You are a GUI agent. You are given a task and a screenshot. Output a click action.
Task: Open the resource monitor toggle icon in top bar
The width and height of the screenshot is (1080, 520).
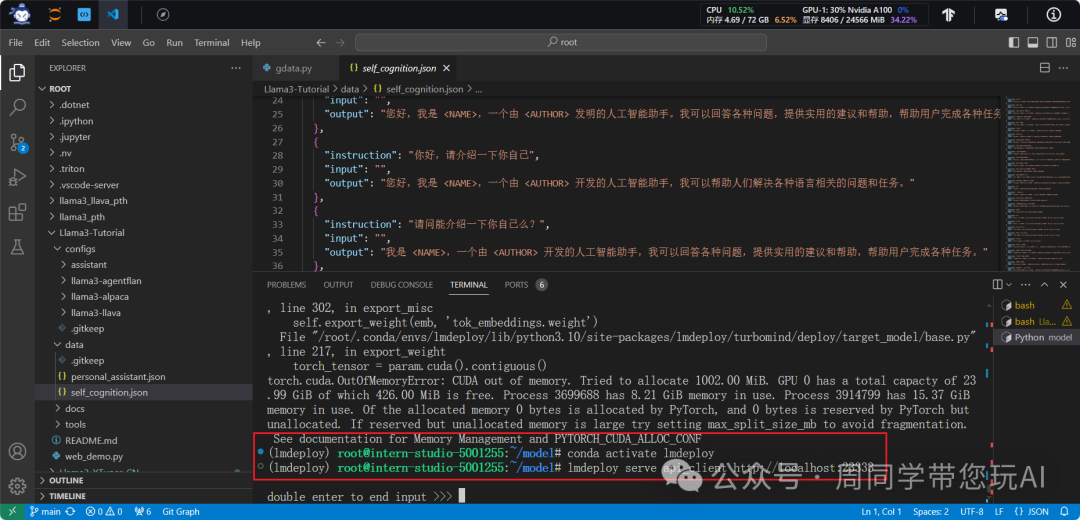click(1001, 14)
